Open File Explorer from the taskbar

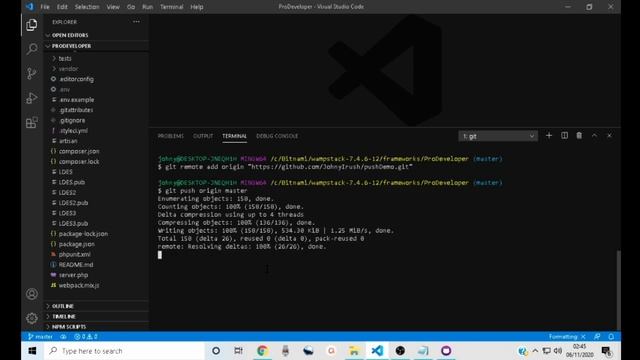coord(354,351)
